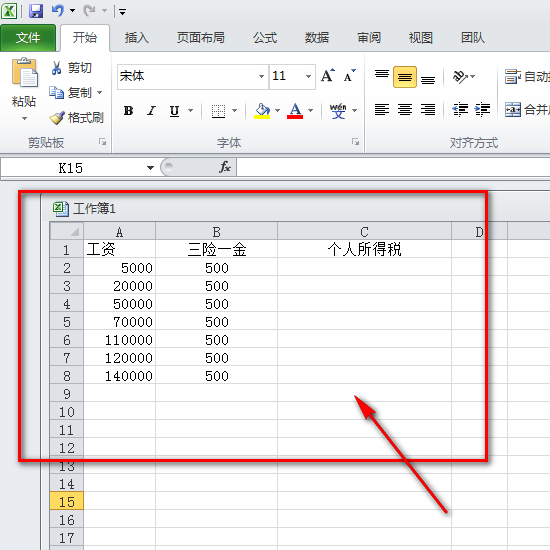Click the Undo arrow icon
The image size is (550, 550).
click(x=58, y=11)
